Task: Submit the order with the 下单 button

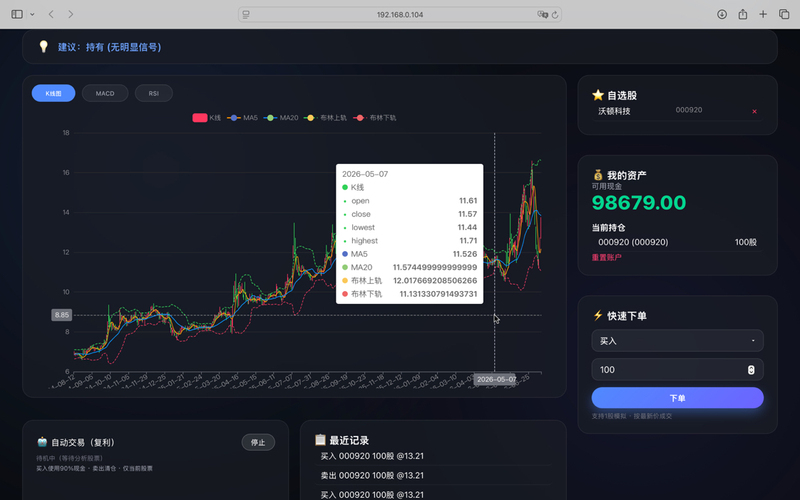Action: click(x=678, y=398)
